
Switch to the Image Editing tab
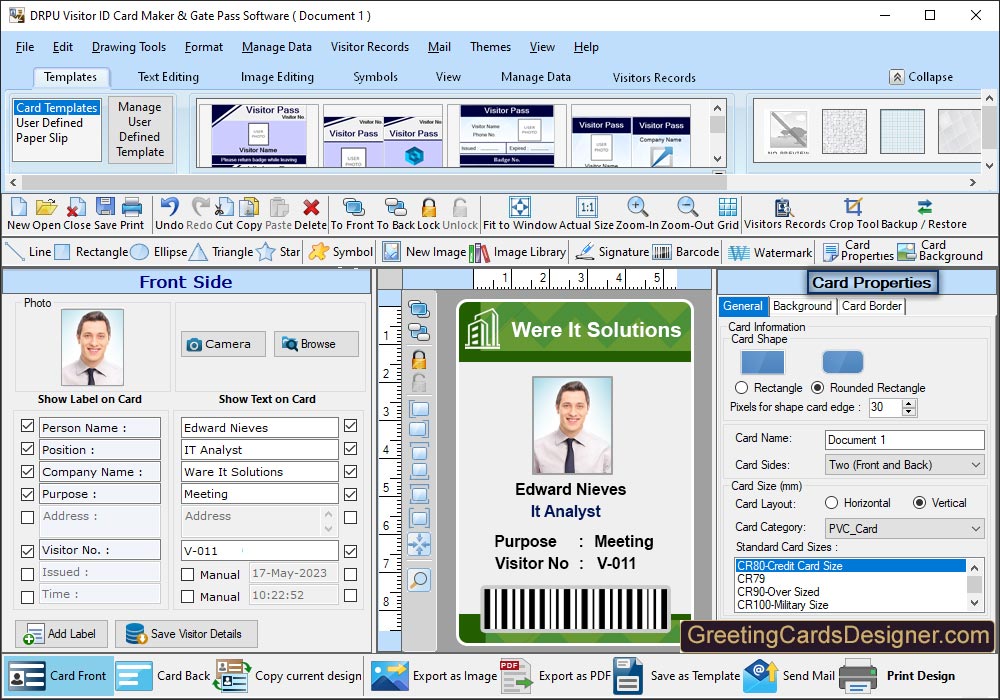tap(277, 77)
